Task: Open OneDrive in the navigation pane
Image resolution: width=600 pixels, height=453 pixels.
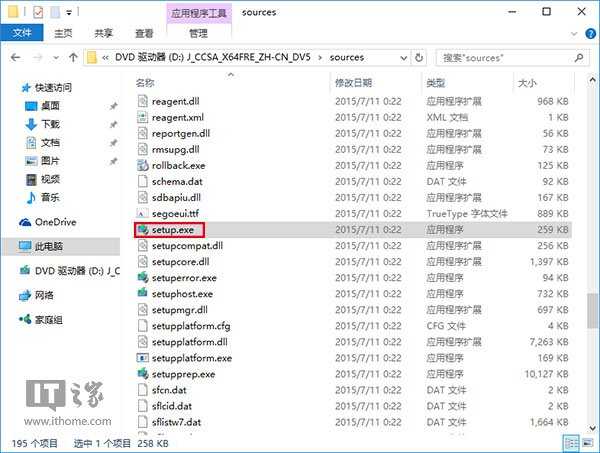Action: pos(48,222)
